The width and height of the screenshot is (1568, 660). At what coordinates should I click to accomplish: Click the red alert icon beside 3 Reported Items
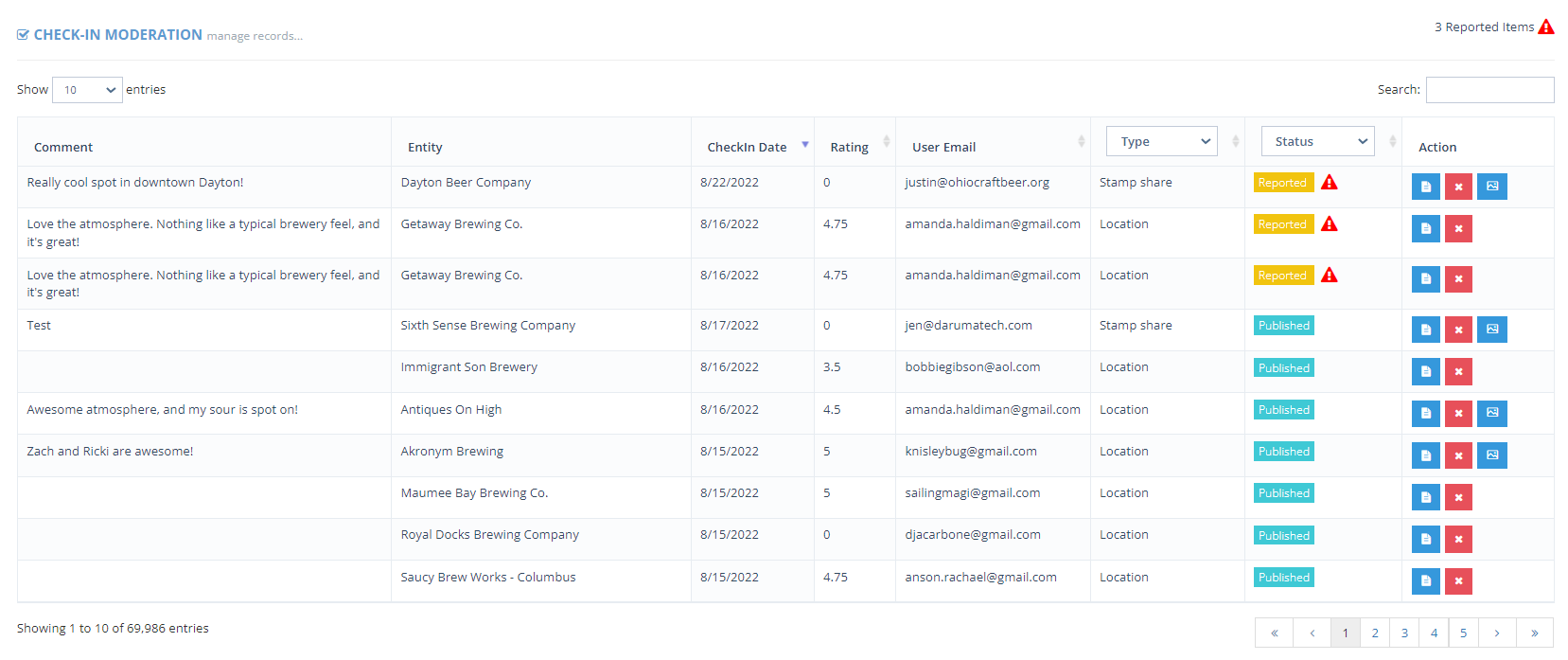[x=1546, y=27]
